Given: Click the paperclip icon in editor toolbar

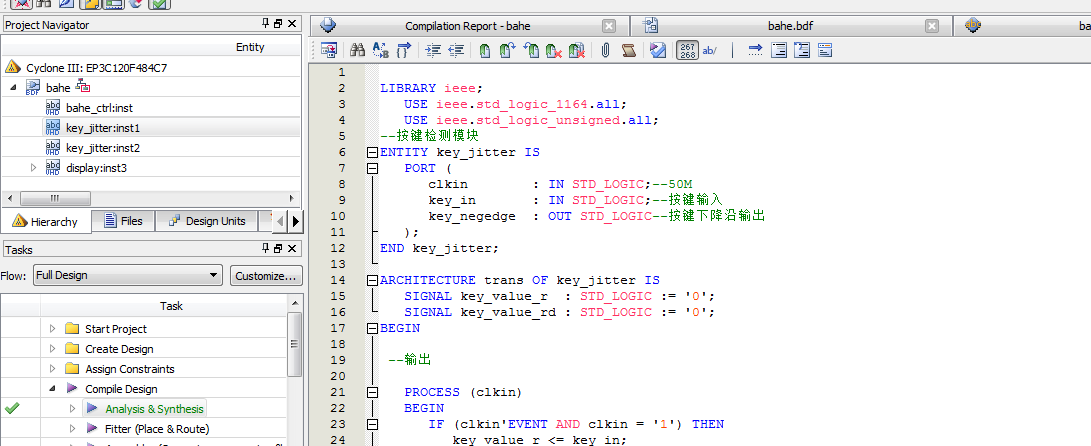Looking at the screenshot, I should click(605, 50).
